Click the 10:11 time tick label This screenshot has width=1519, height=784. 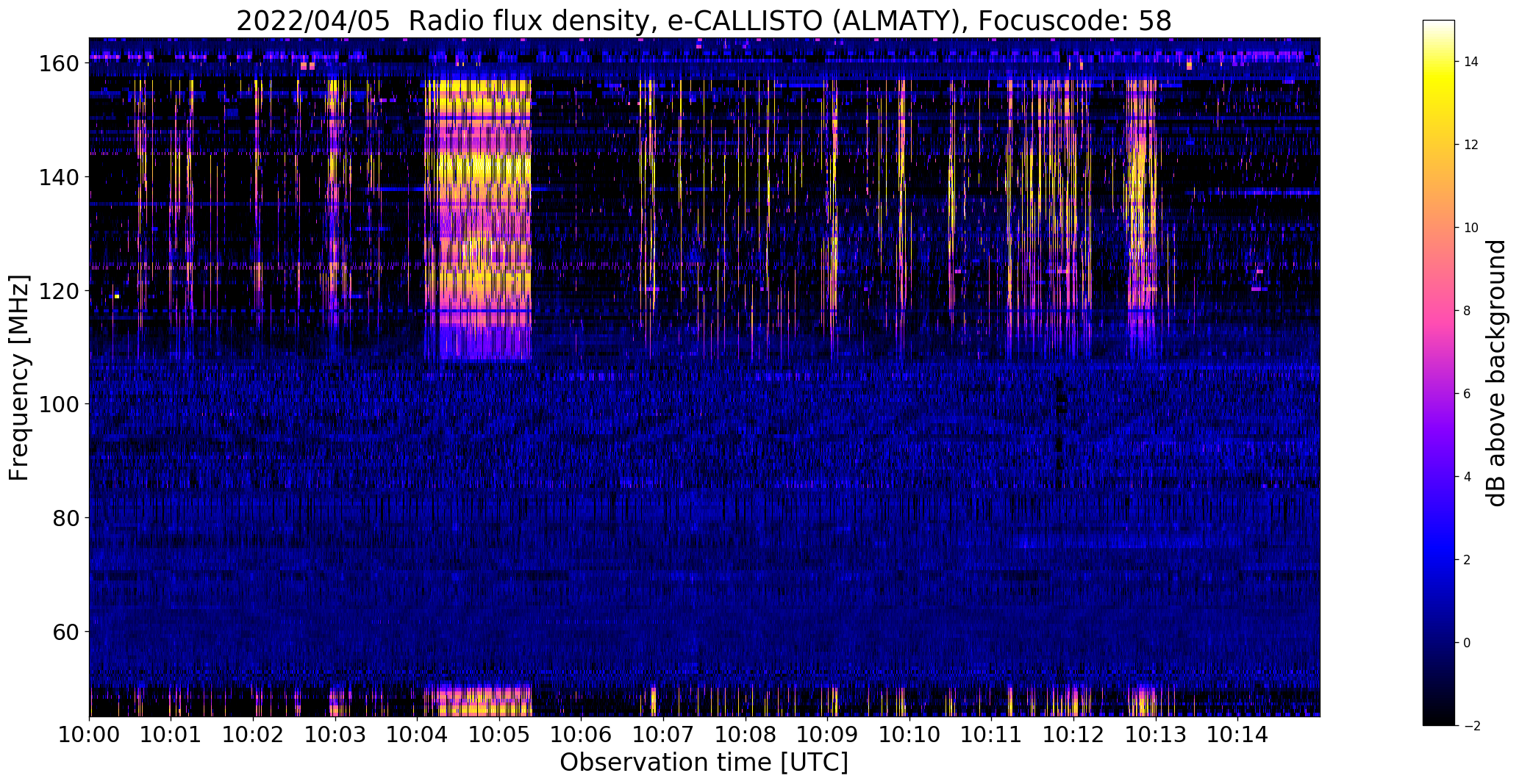pyautogui.click(x=992, y=734)
